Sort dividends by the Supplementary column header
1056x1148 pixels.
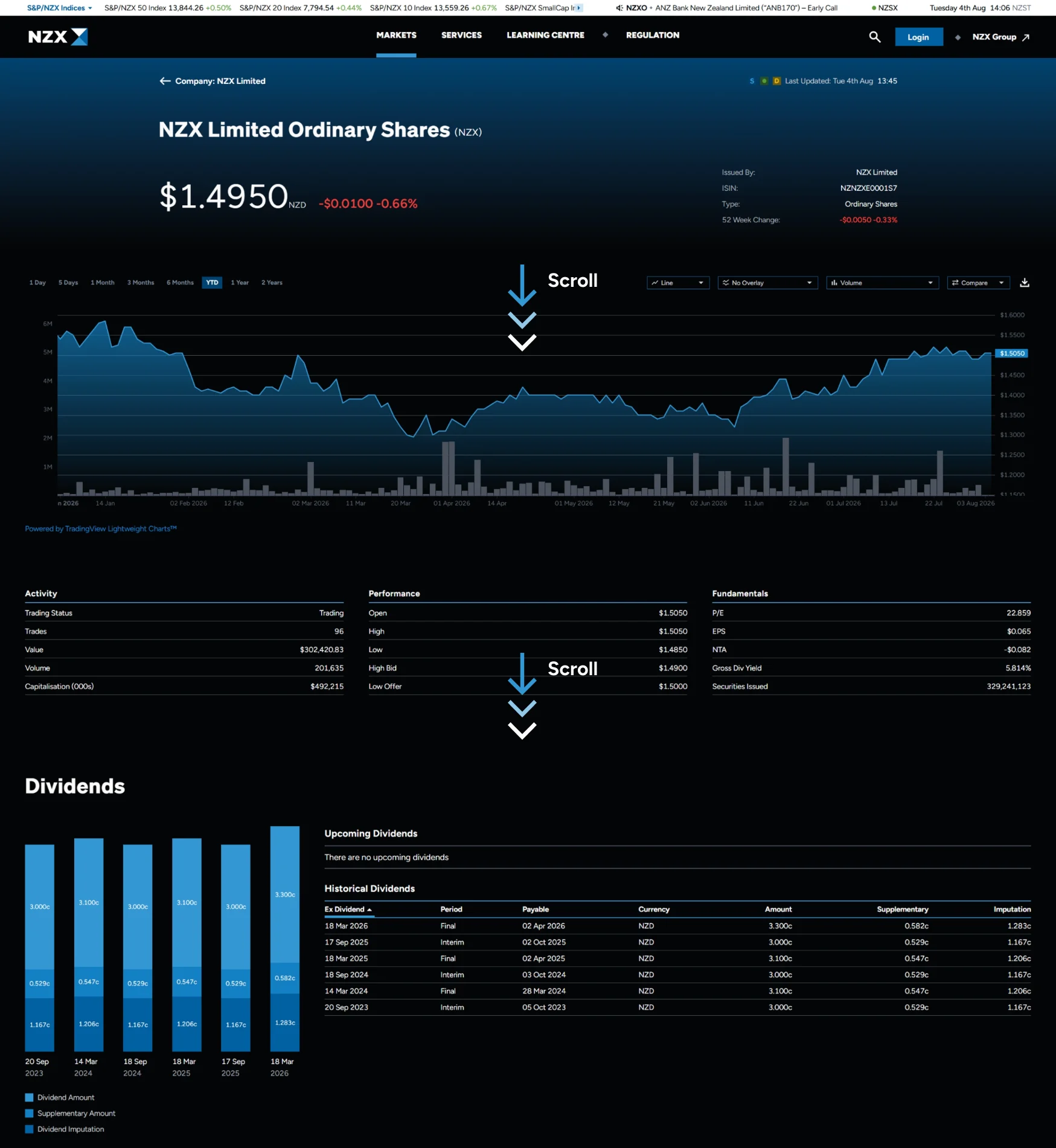pos(903,909)
